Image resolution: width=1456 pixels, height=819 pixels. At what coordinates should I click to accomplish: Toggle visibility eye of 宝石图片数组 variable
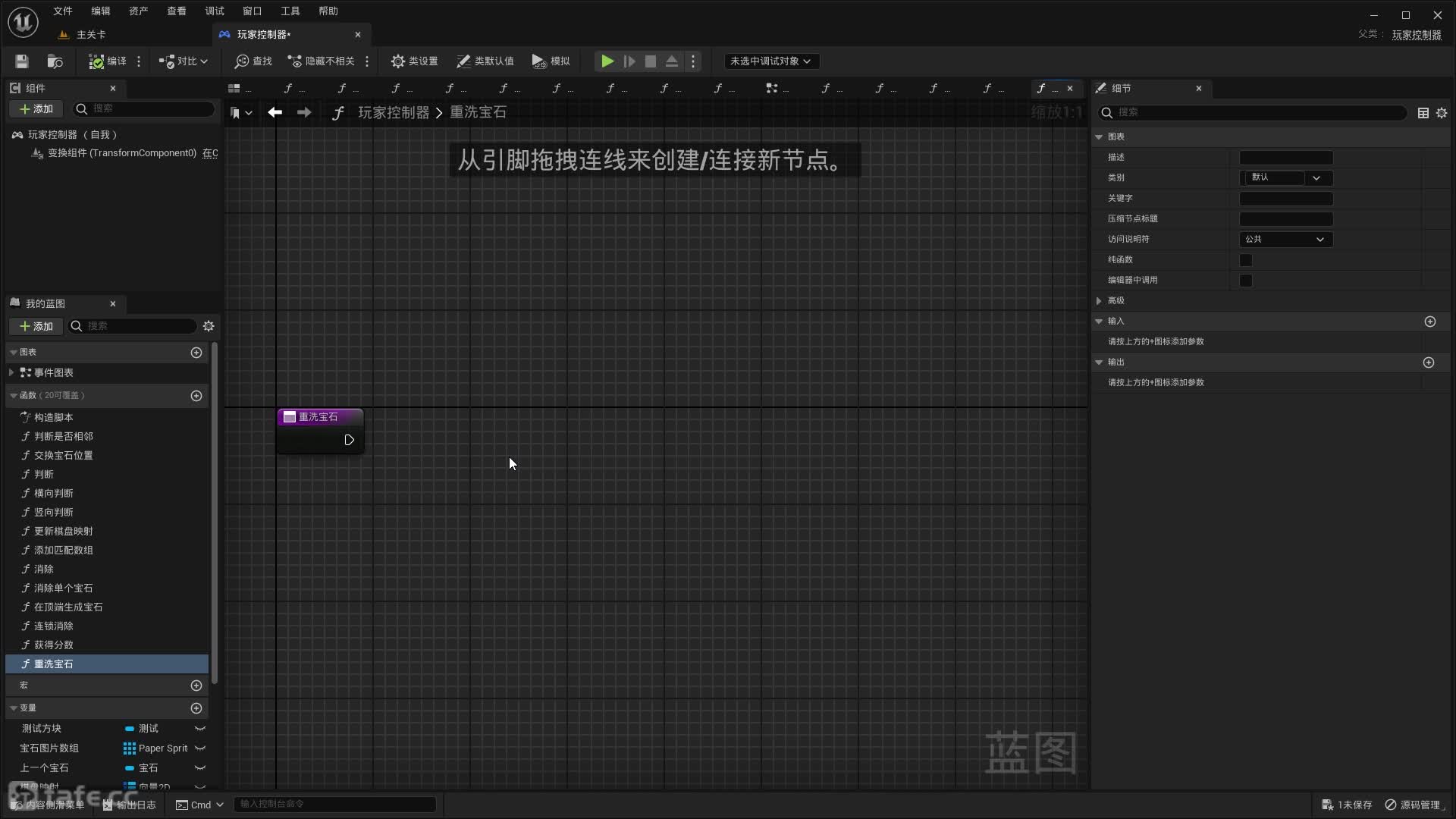pos(200,748)
